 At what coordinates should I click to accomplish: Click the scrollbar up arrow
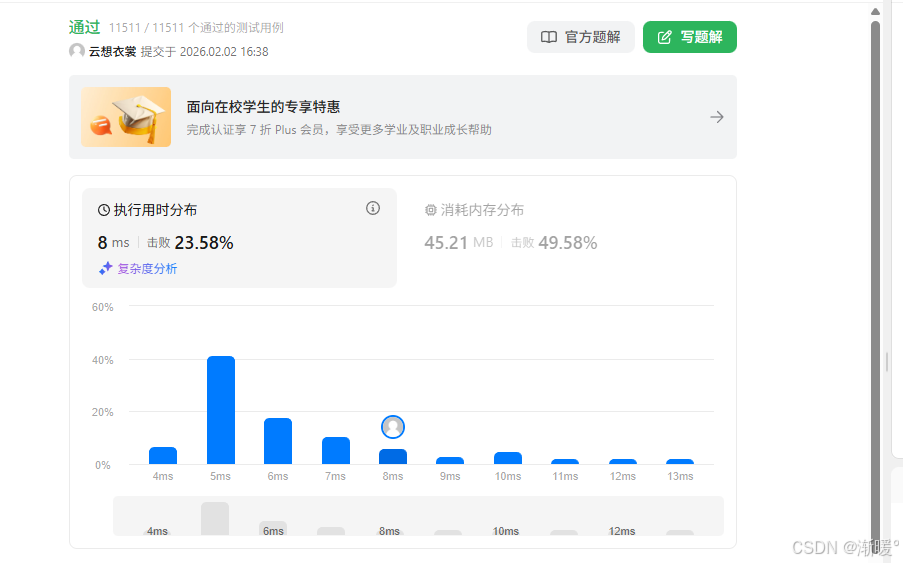click(x=875, y=11)
